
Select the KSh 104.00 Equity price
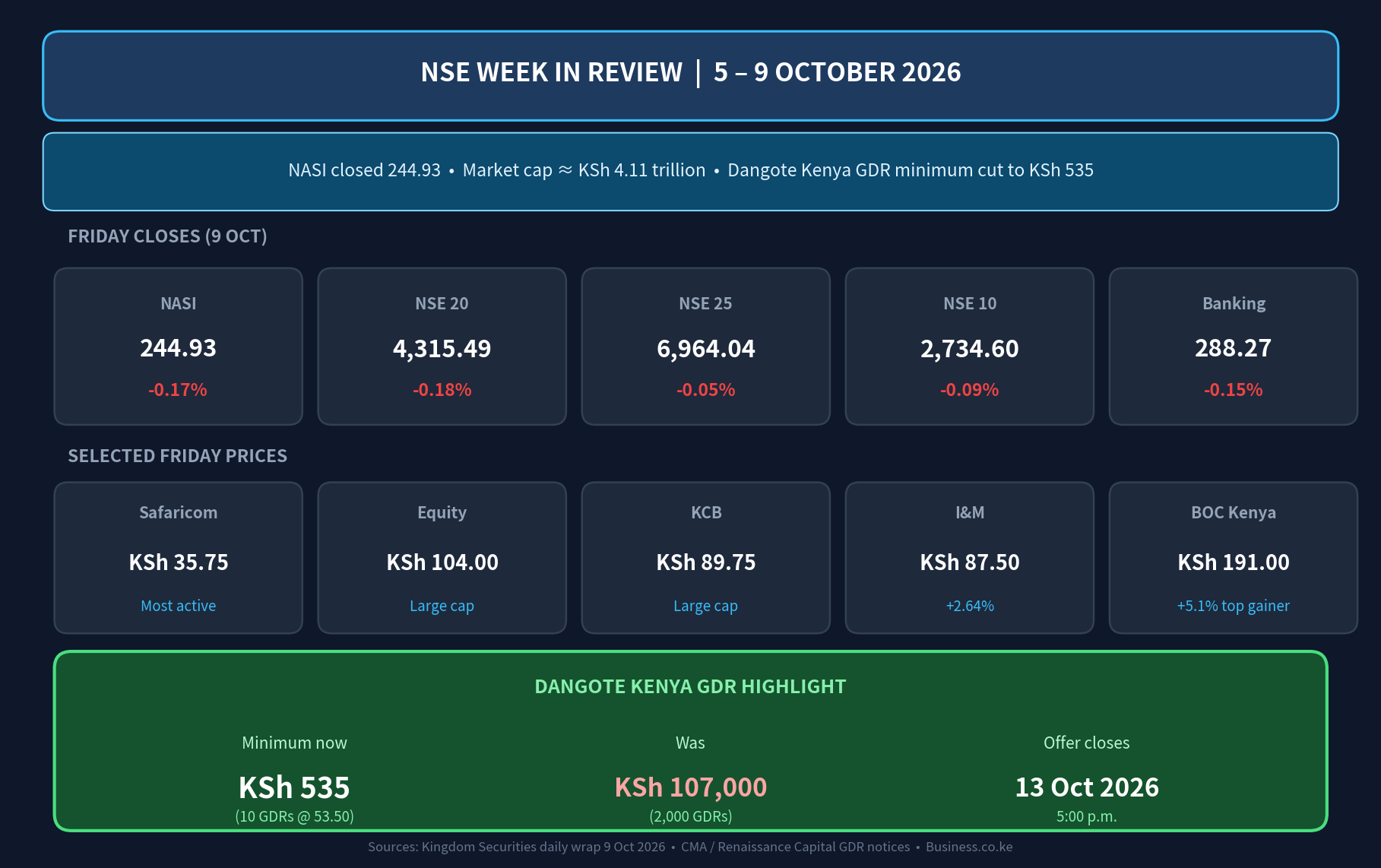tap(442, 562)
